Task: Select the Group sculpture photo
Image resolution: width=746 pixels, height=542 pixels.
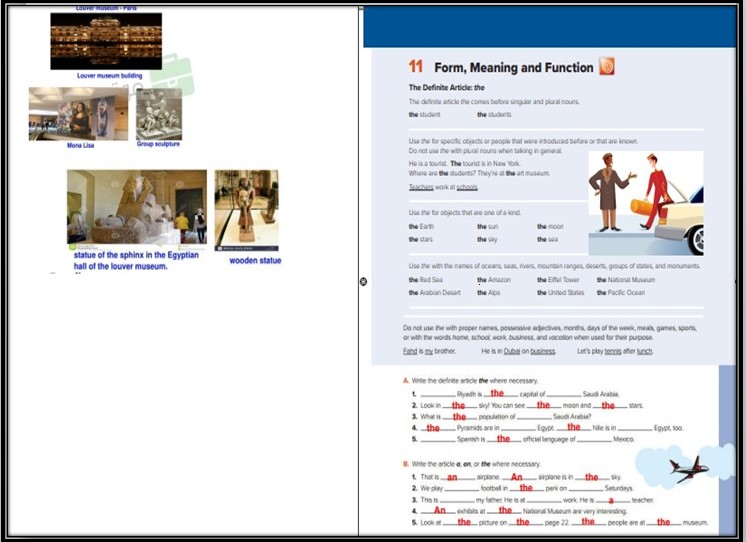Action: (159, 114)
